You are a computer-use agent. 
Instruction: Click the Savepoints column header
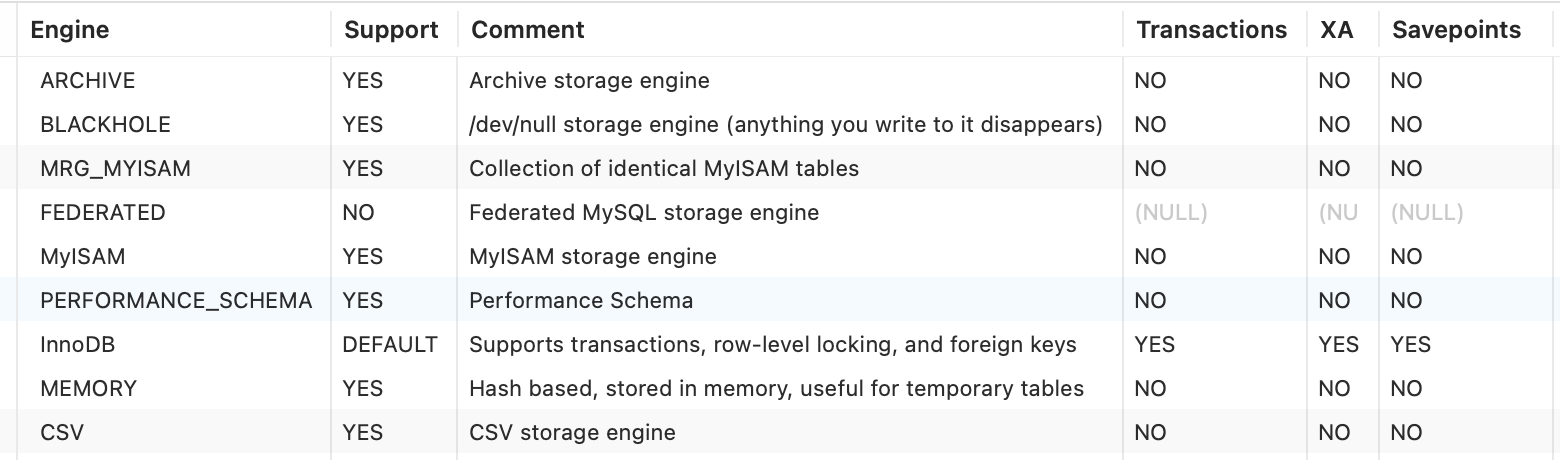(x=1456, y=30)
